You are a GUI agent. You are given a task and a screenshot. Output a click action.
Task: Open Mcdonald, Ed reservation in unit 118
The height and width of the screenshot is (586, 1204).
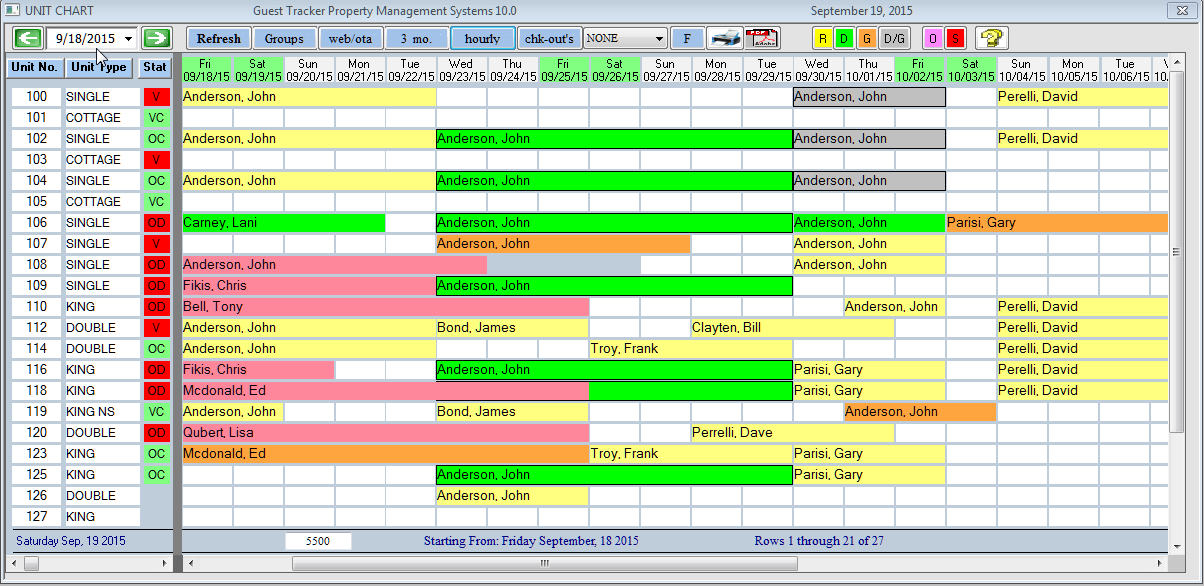(385, 391)
